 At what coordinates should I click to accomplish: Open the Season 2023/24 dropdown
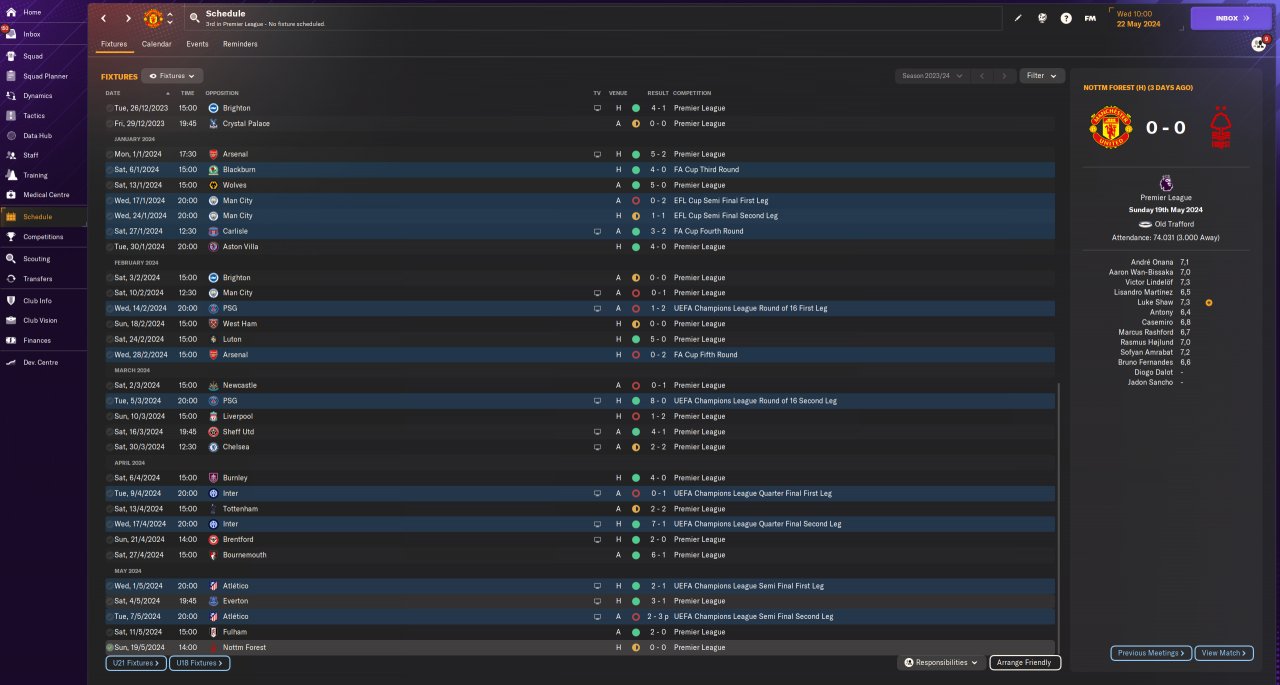coord(932,75)
